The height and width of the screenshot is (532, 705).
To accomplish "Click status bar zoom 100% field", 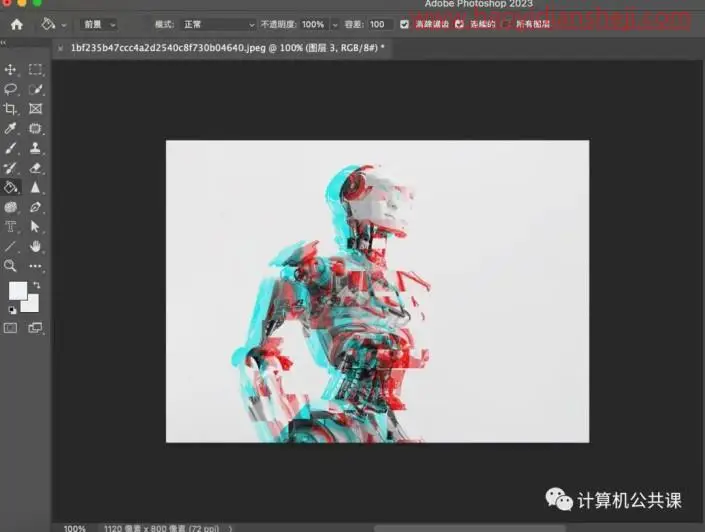I will tap(75, 528).
